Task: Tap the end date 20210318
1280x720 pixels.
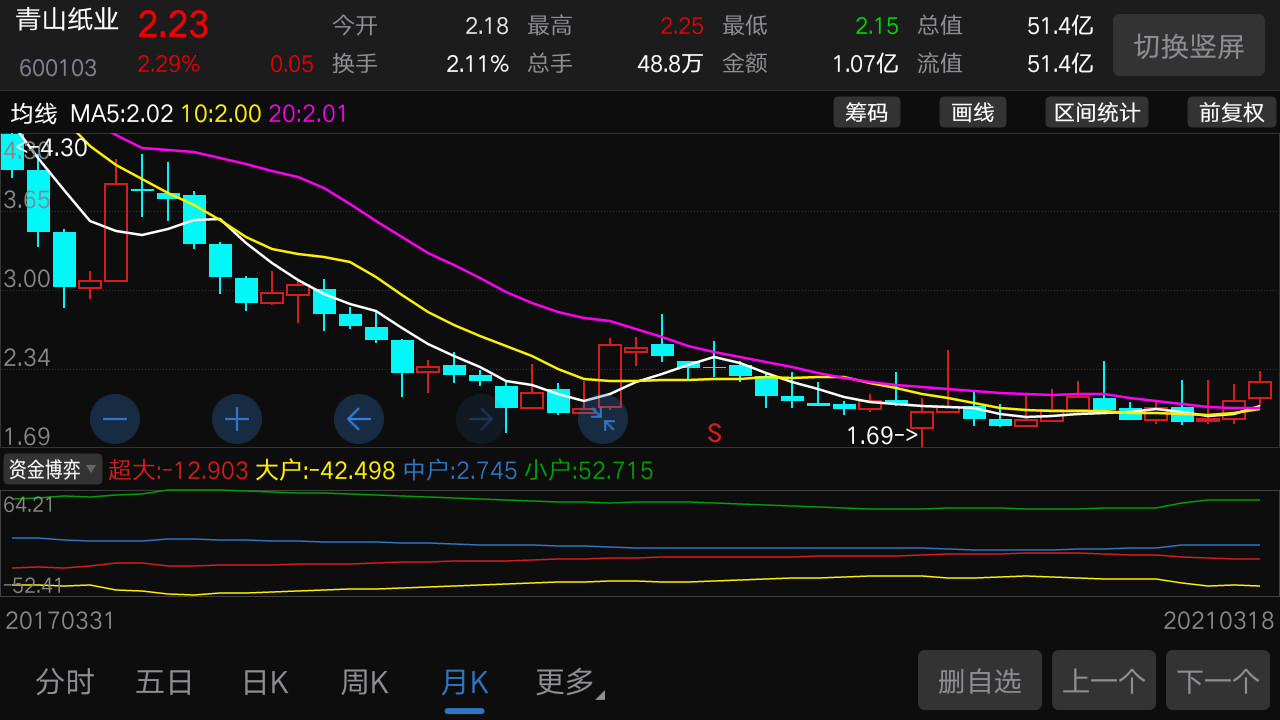Action: [1219, 621]
